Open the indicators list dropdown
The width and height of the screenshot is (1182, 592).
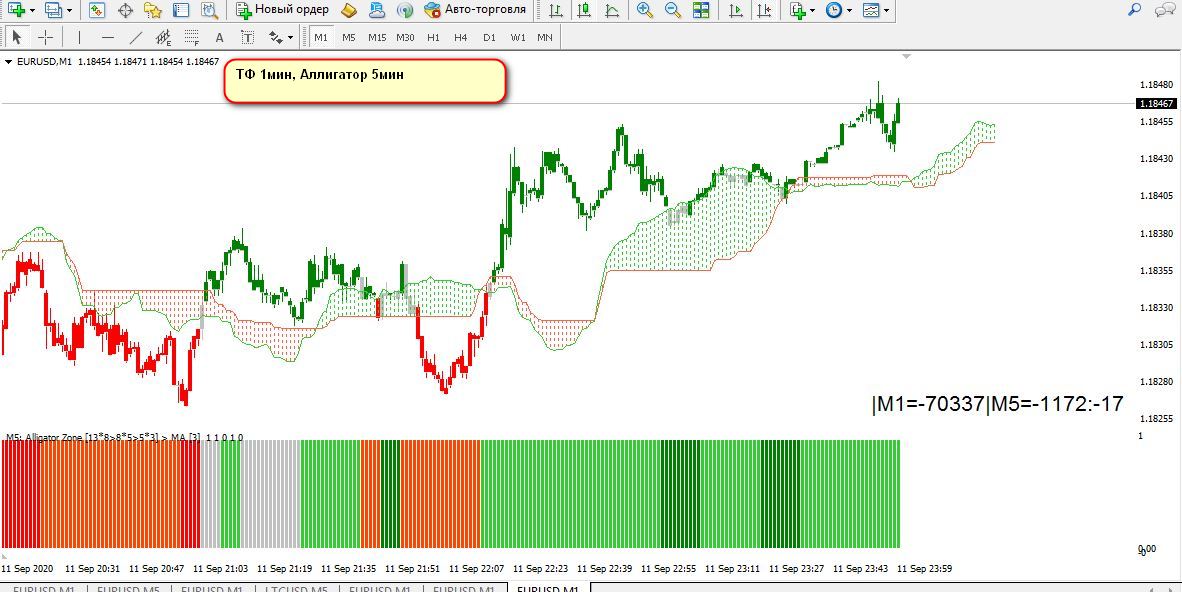tap(813, 11)
